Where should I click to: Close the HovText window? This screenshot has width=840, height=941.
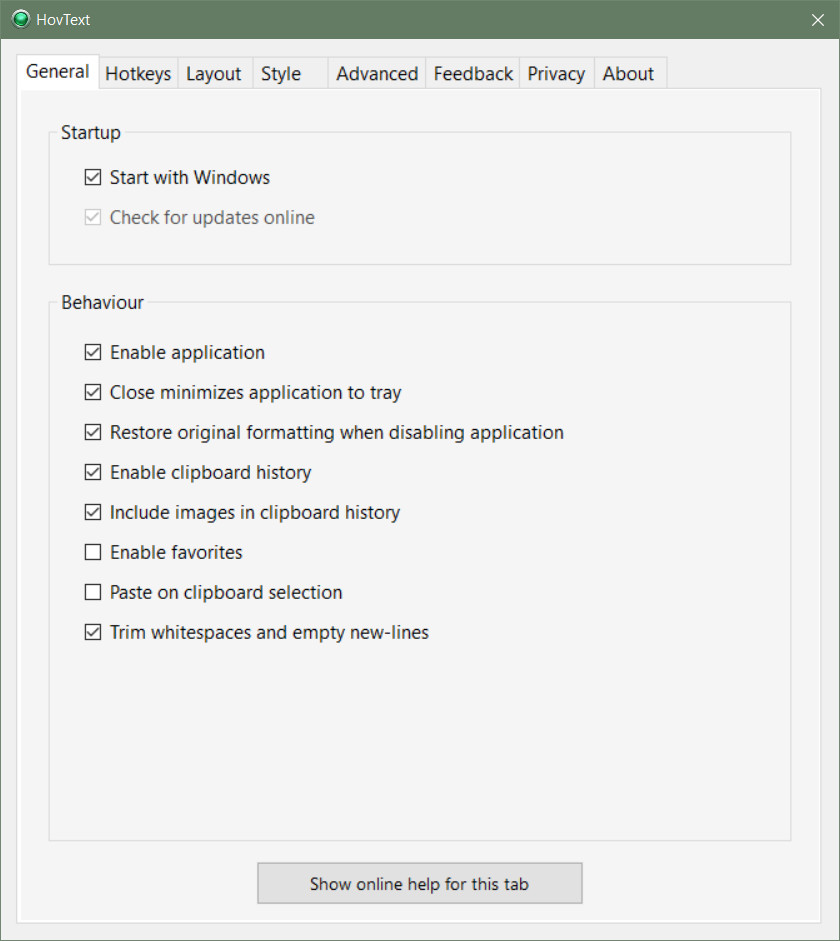point(817,20)
